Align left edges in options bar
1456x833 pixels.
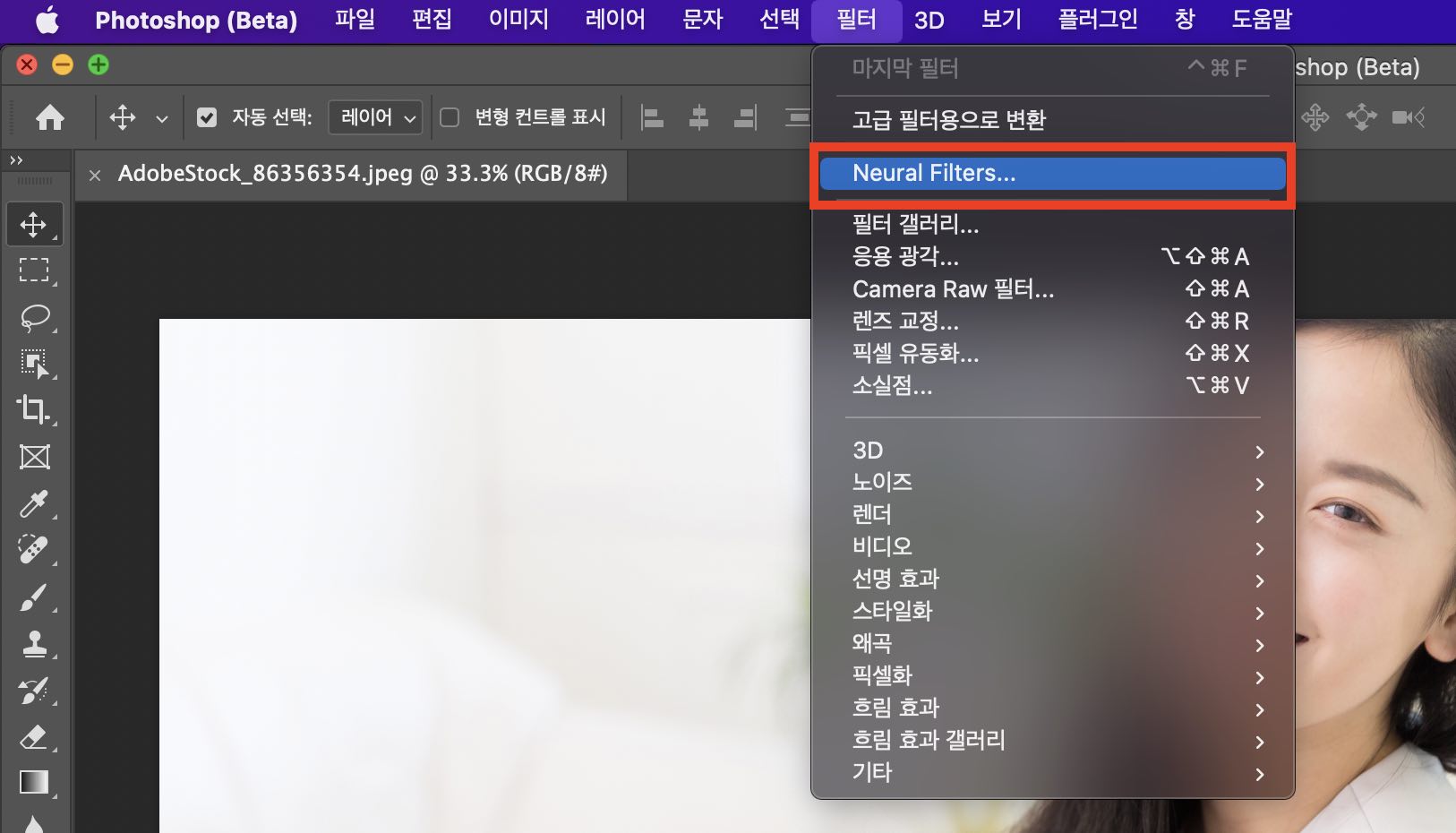point(653,117)
